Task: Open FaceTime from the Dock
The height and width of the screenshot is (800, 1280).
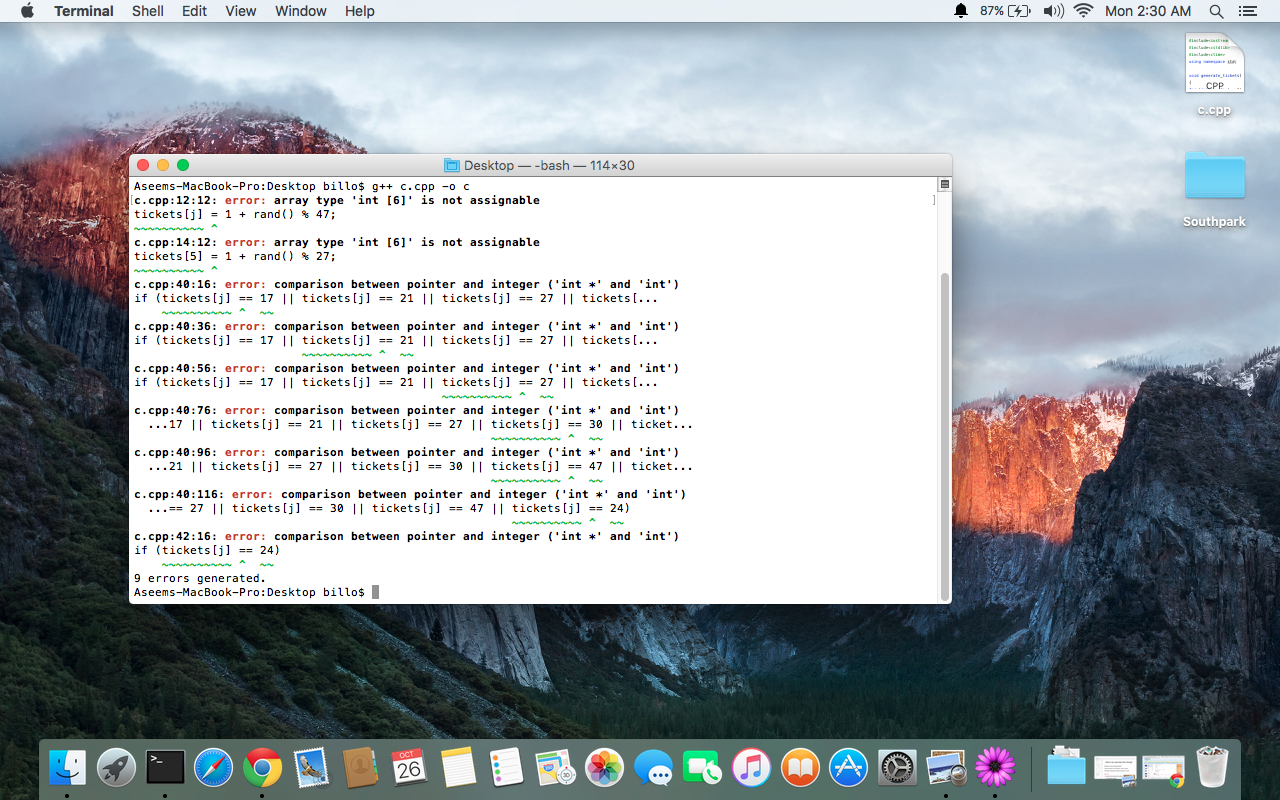Action: click(x=702, y=768)
